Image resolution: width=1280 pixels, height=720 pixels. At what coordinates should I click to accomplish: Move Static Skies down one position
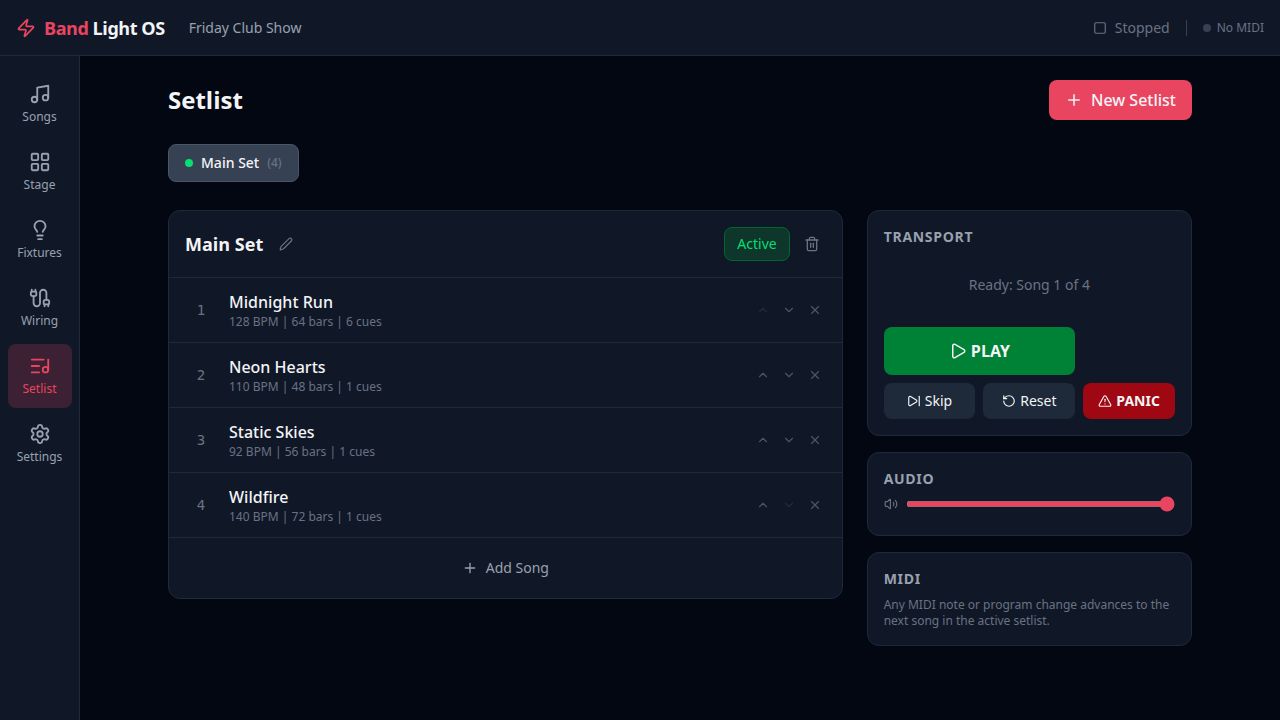point(789,440)
